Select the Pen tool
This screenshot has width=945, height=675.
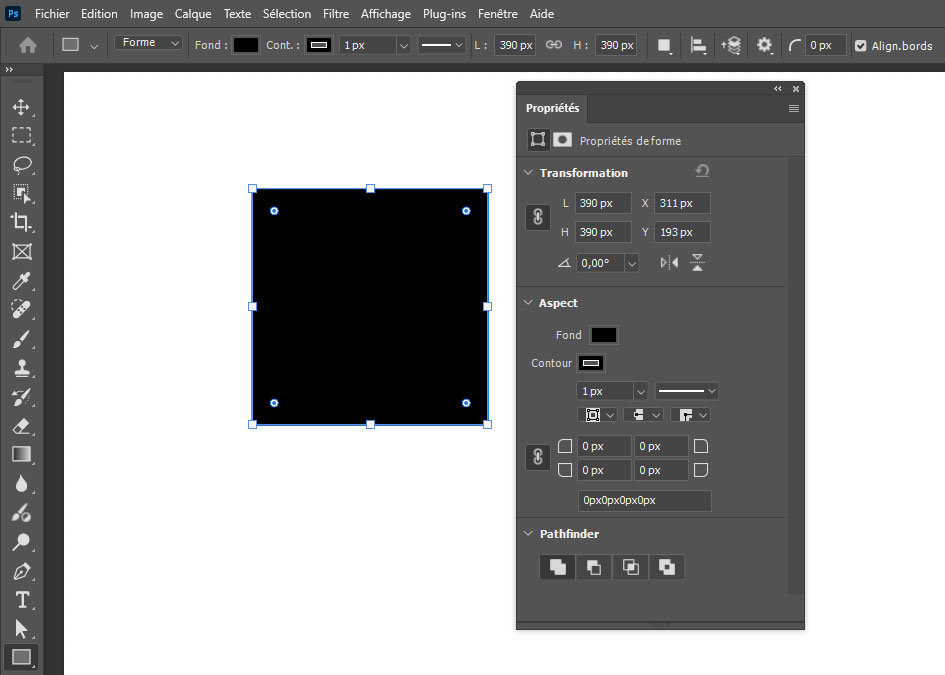pos(21,571)
